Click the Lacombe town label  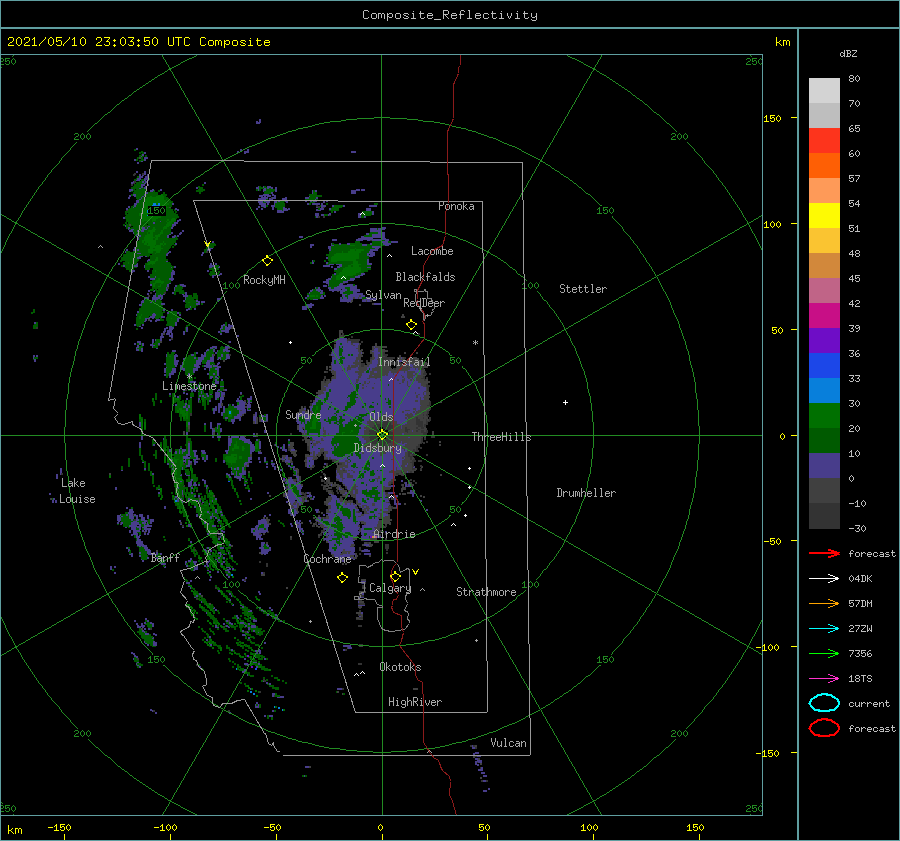(432, 251)
